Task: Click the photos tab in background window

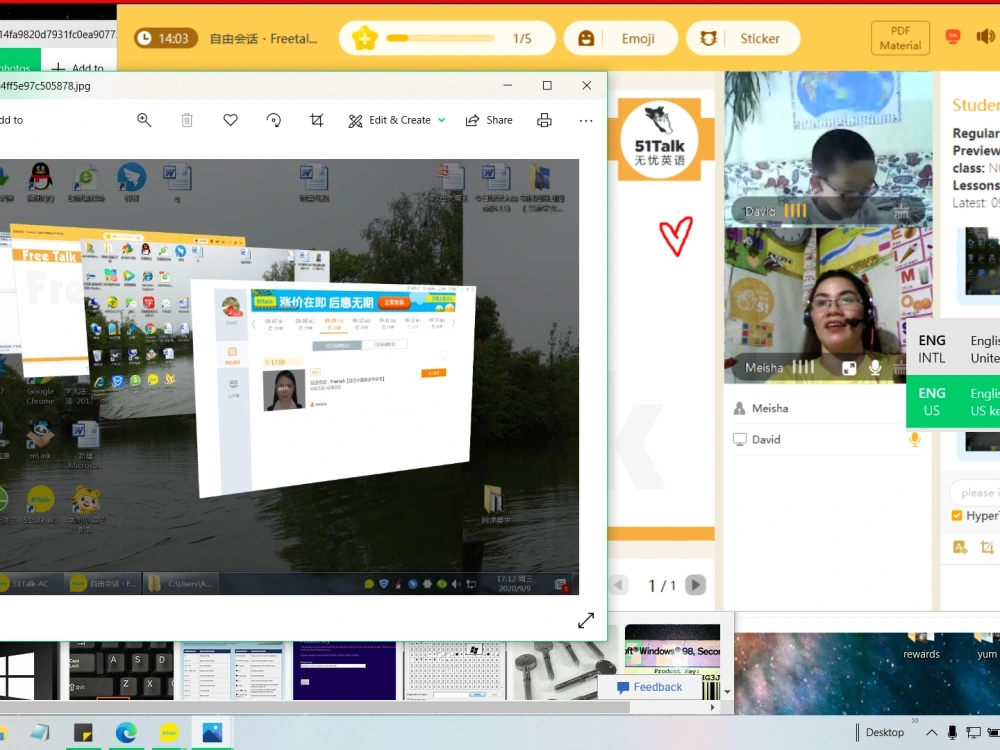Action: pyautogui.click(x=18, y=66)
